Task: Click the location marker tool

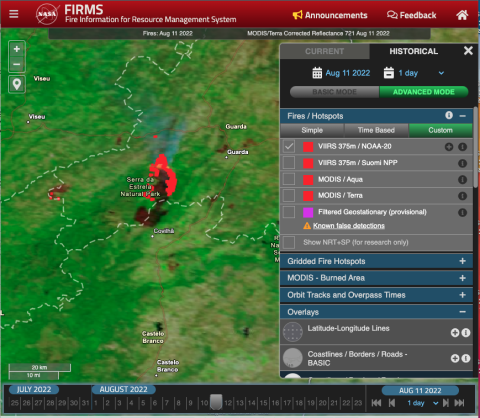Action: click(x=17, y=84)
